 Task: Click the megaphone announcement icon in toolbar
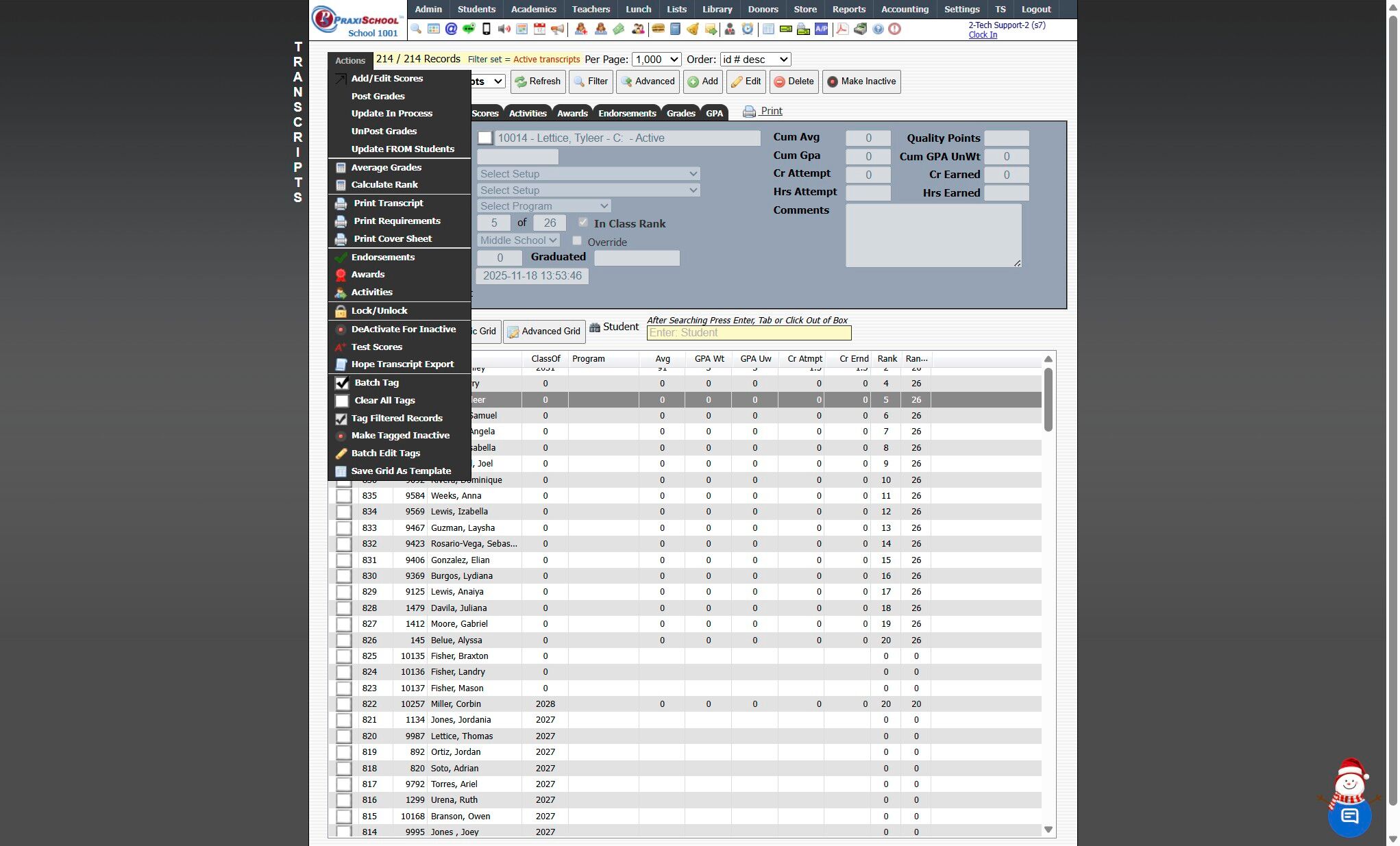pos(558,29)
